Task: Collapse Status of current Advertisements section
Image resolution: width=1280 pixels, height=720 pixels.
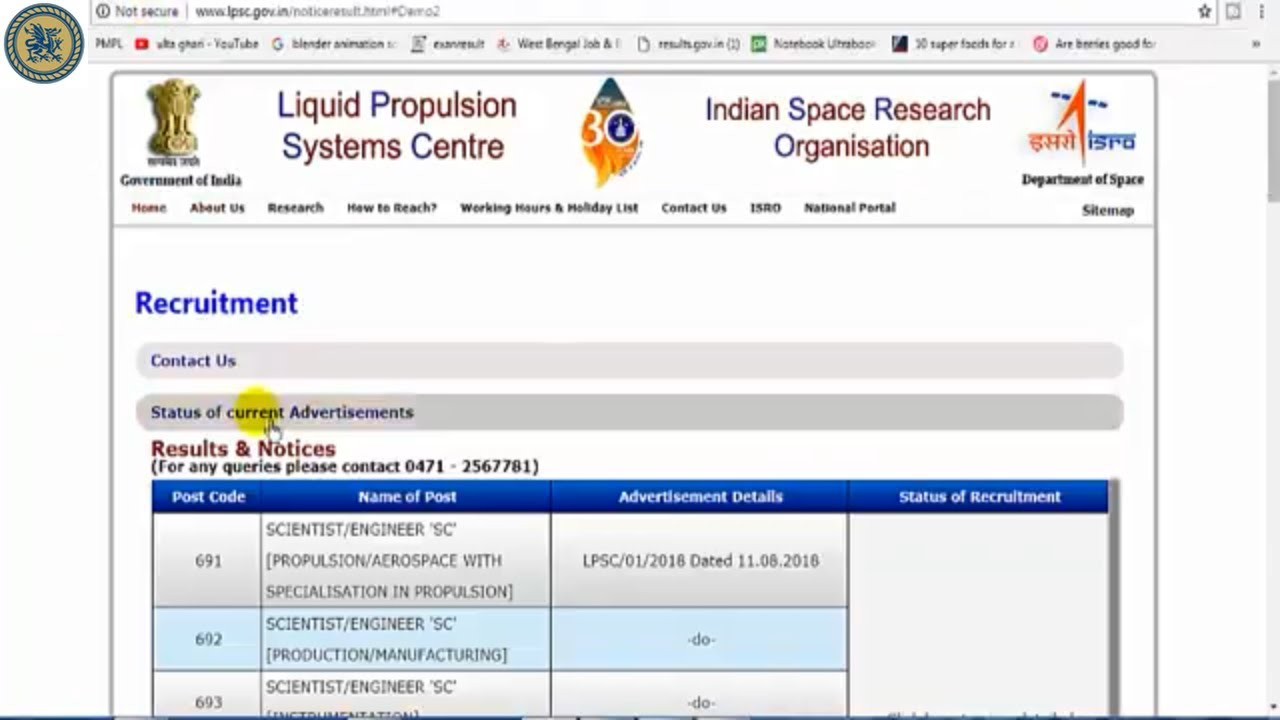Action: (630, 412)
